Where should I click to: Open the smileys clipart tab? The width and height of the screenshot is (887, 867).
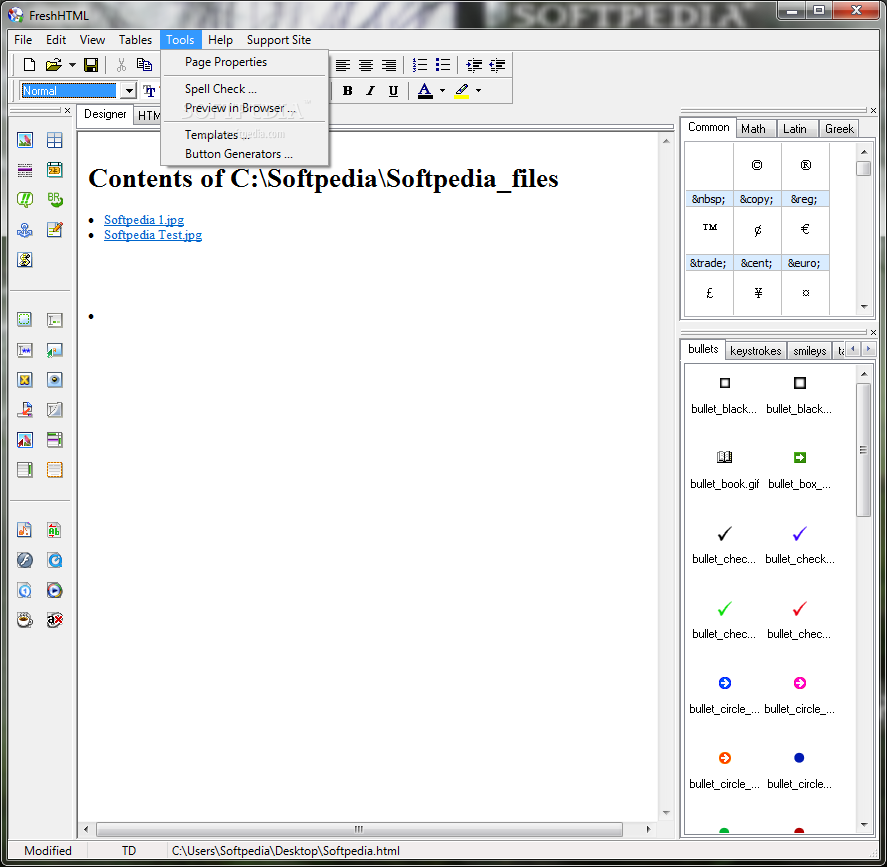pos(810,351)
